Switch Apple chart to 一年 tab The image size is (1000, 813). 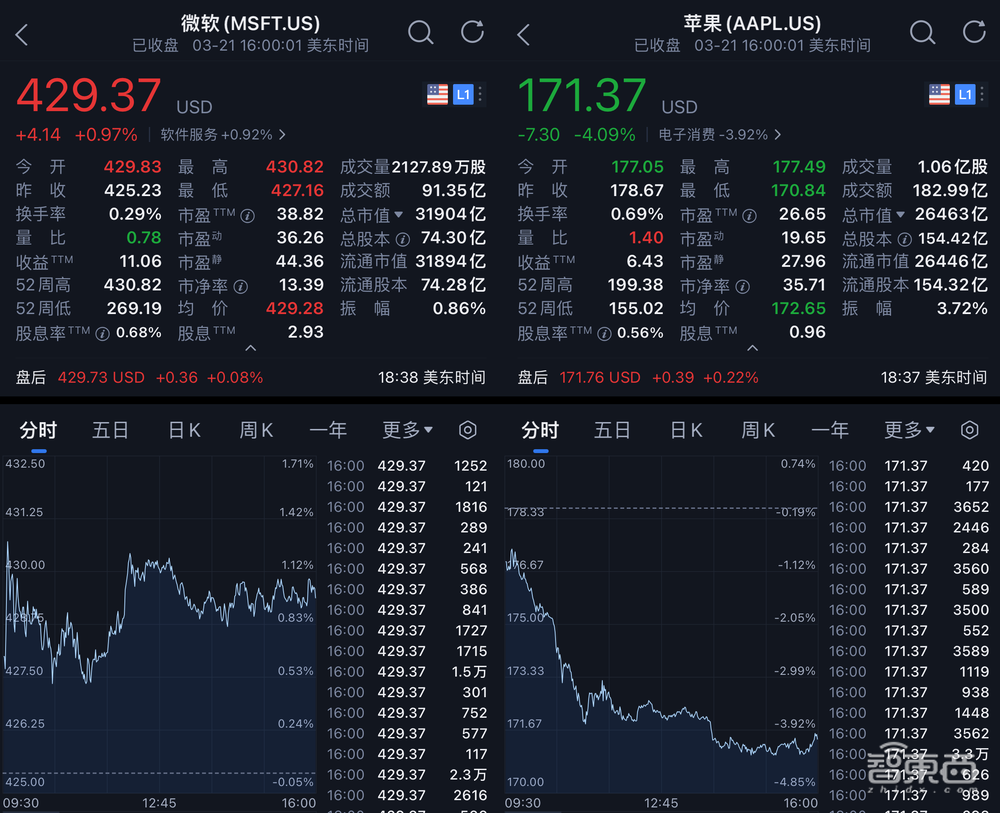click(x=830, y=430)
